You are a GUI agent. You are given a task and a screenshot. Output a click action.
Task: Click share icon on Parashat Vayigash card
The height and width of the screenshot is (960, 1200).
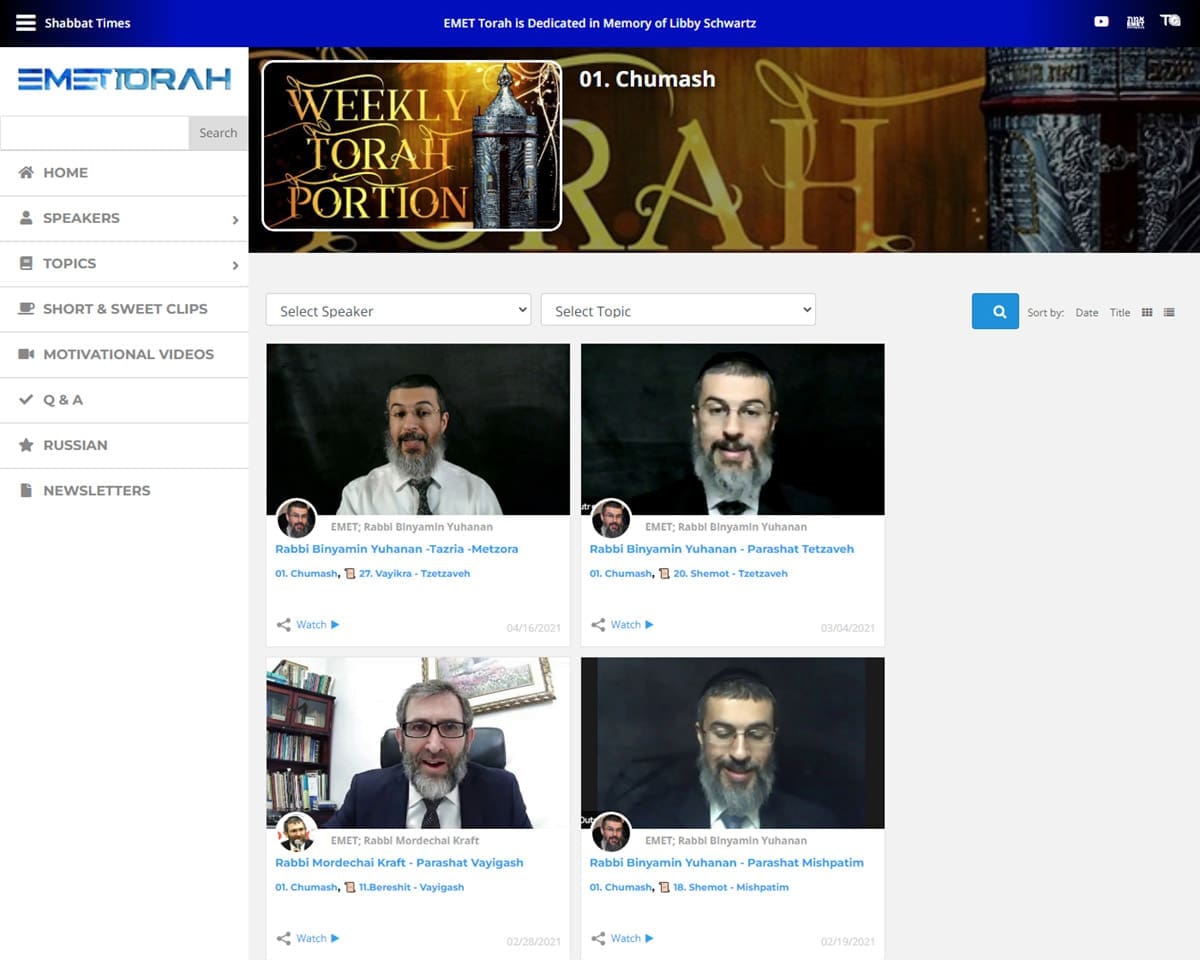284,939
